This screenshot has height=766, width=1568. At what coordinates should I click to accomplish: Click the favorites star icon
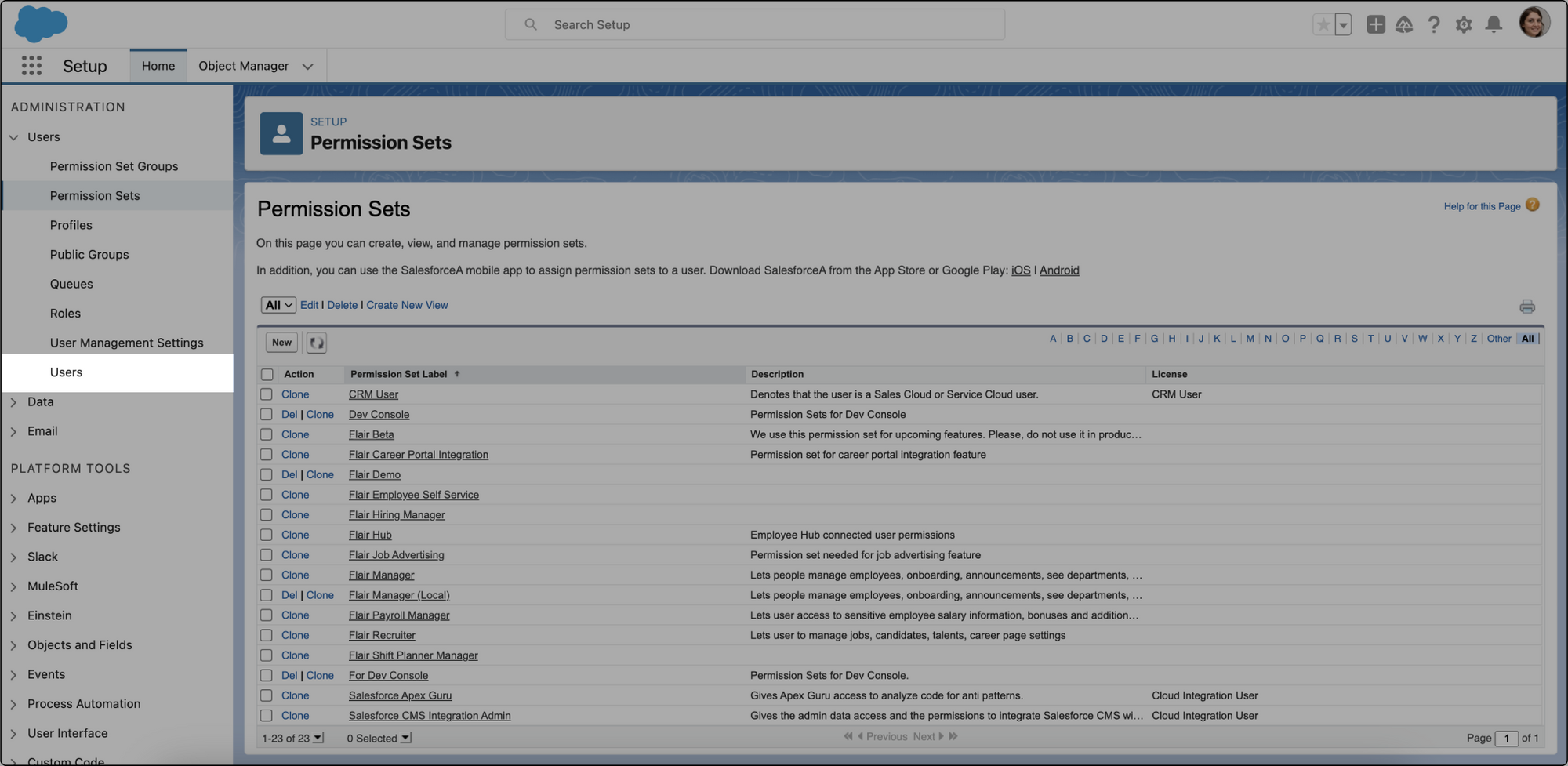click(x=1323, y=24)
